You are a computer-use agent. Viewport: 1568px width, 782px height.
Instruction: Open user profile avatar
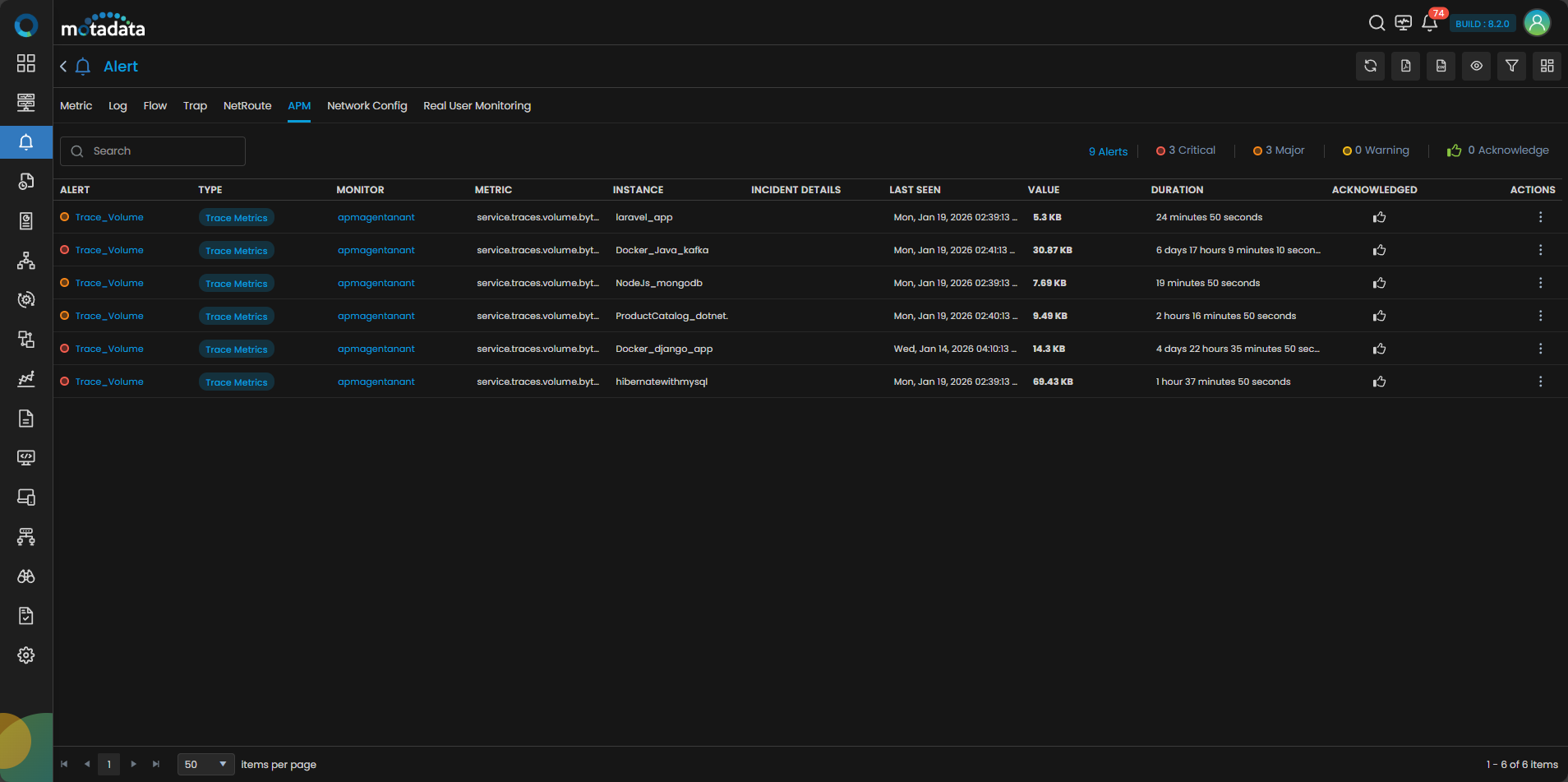pyautogui.click(x=1537, y=23)
